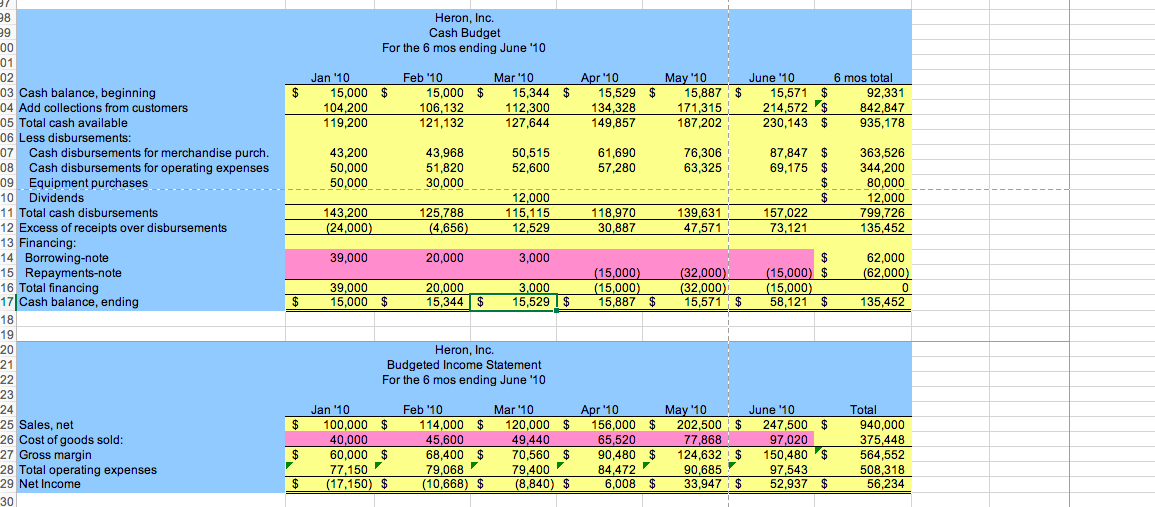Click the "6 mos total" column header
Screen dimensions: 1155x507
pos(863,77)
